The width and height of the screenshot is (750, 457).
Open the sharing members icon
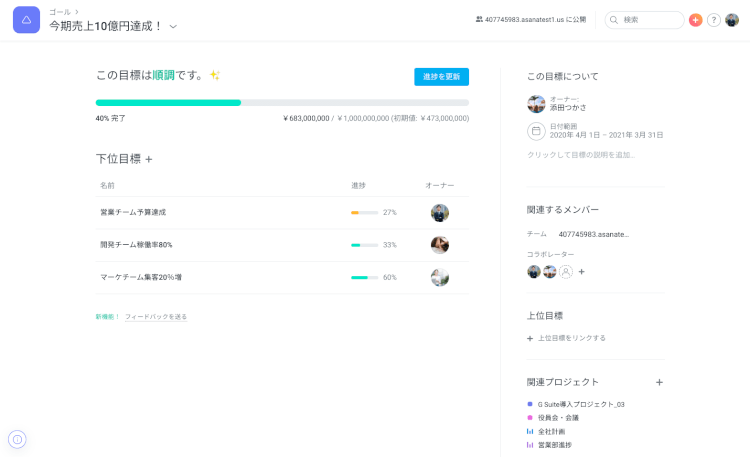tap(479, 20)
